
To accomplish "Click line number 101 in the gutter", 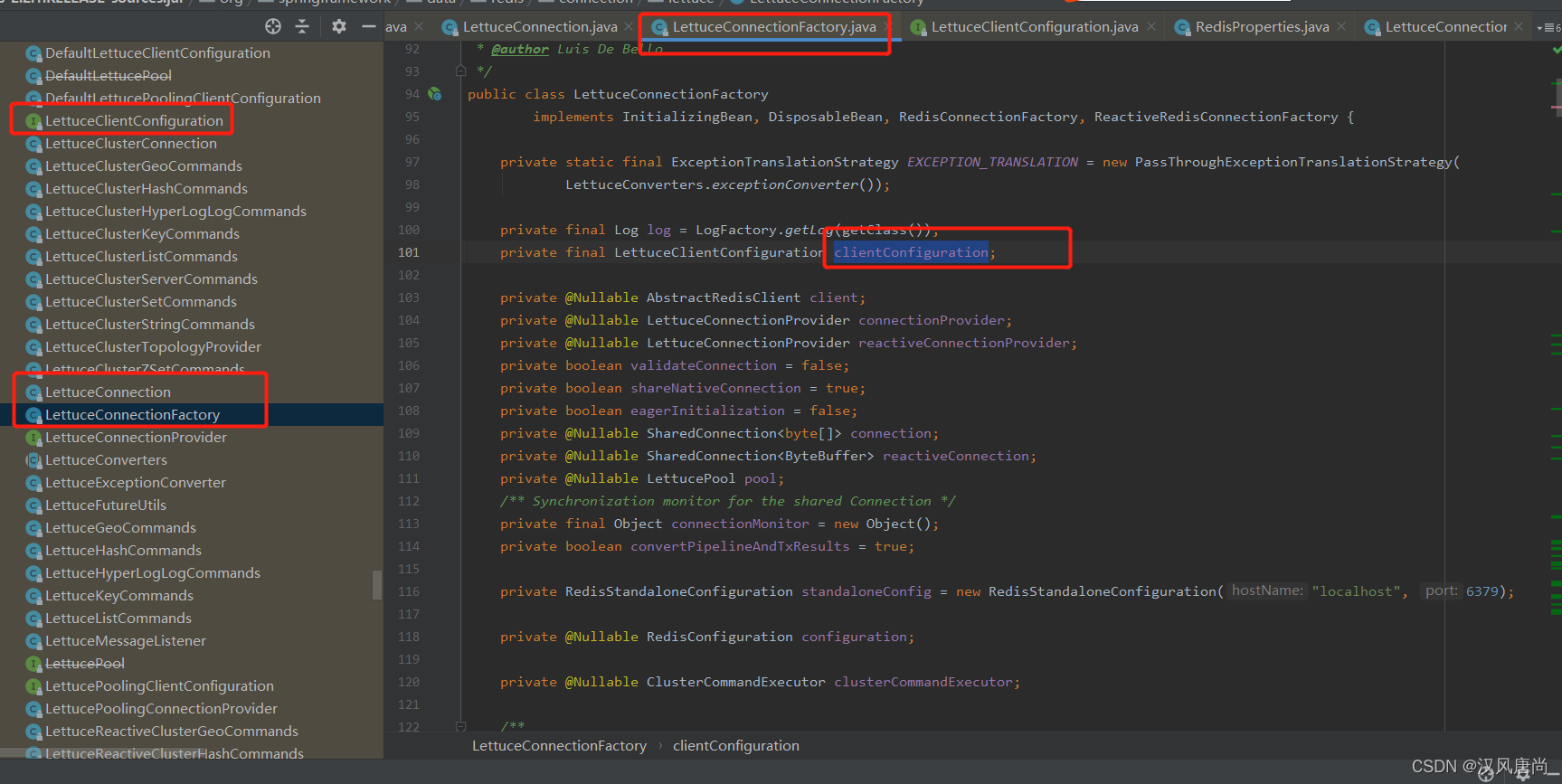I will (409, 252).
